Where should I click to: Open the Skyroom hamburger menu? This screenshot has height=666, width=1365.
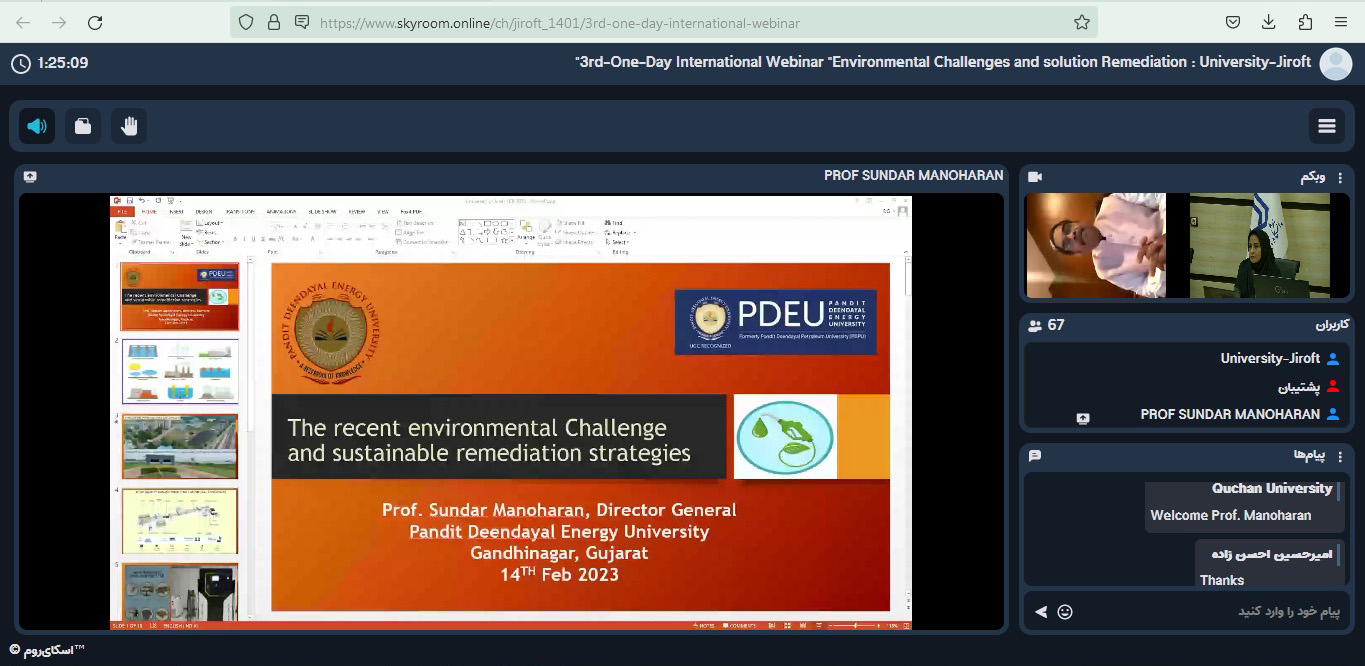coord(1327,126)
